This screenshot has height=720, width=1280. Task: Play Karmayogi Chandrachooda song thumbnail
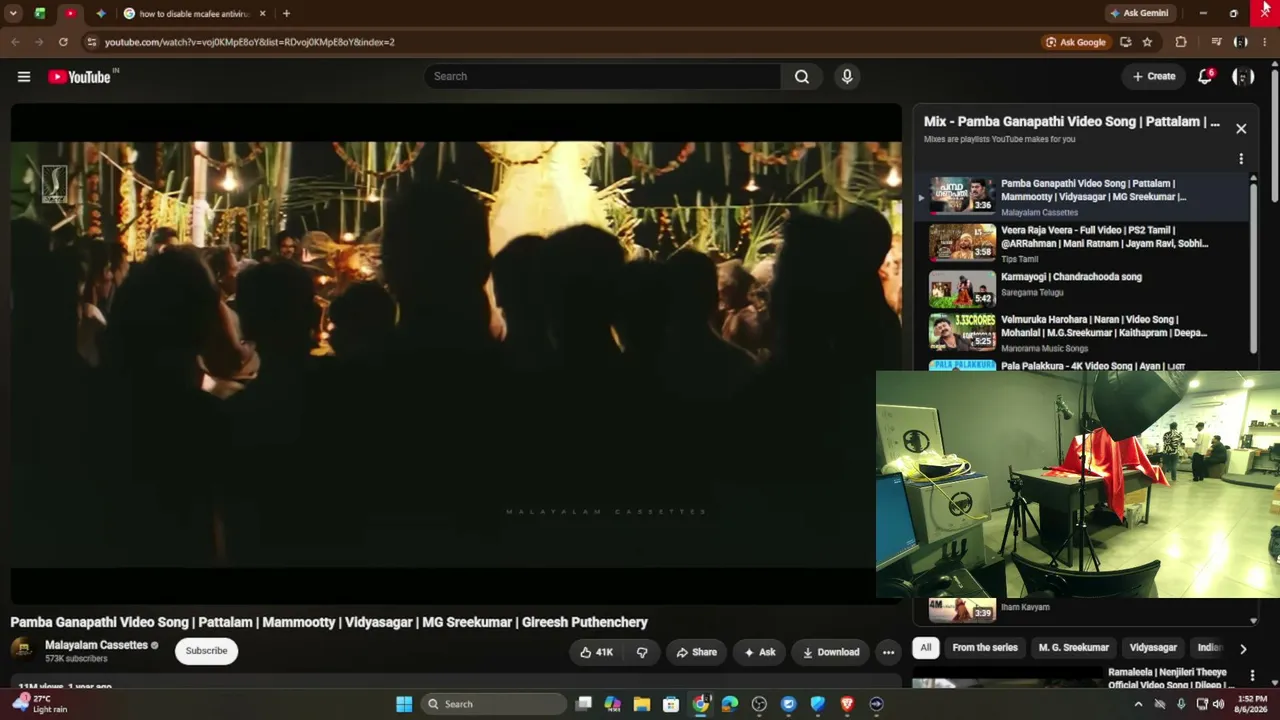click(x=962, y=289)
